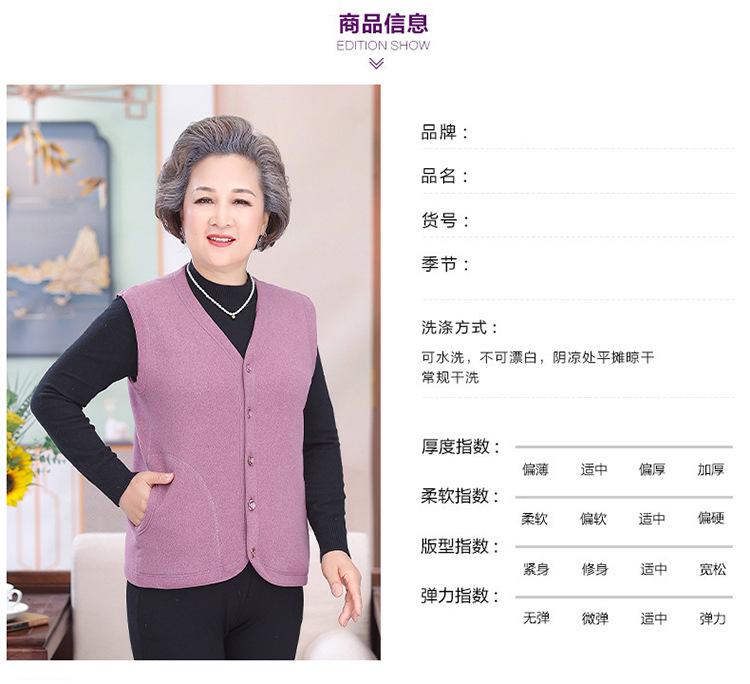
Task: Select 偏厚 on thickness scale
Action: 652,469
